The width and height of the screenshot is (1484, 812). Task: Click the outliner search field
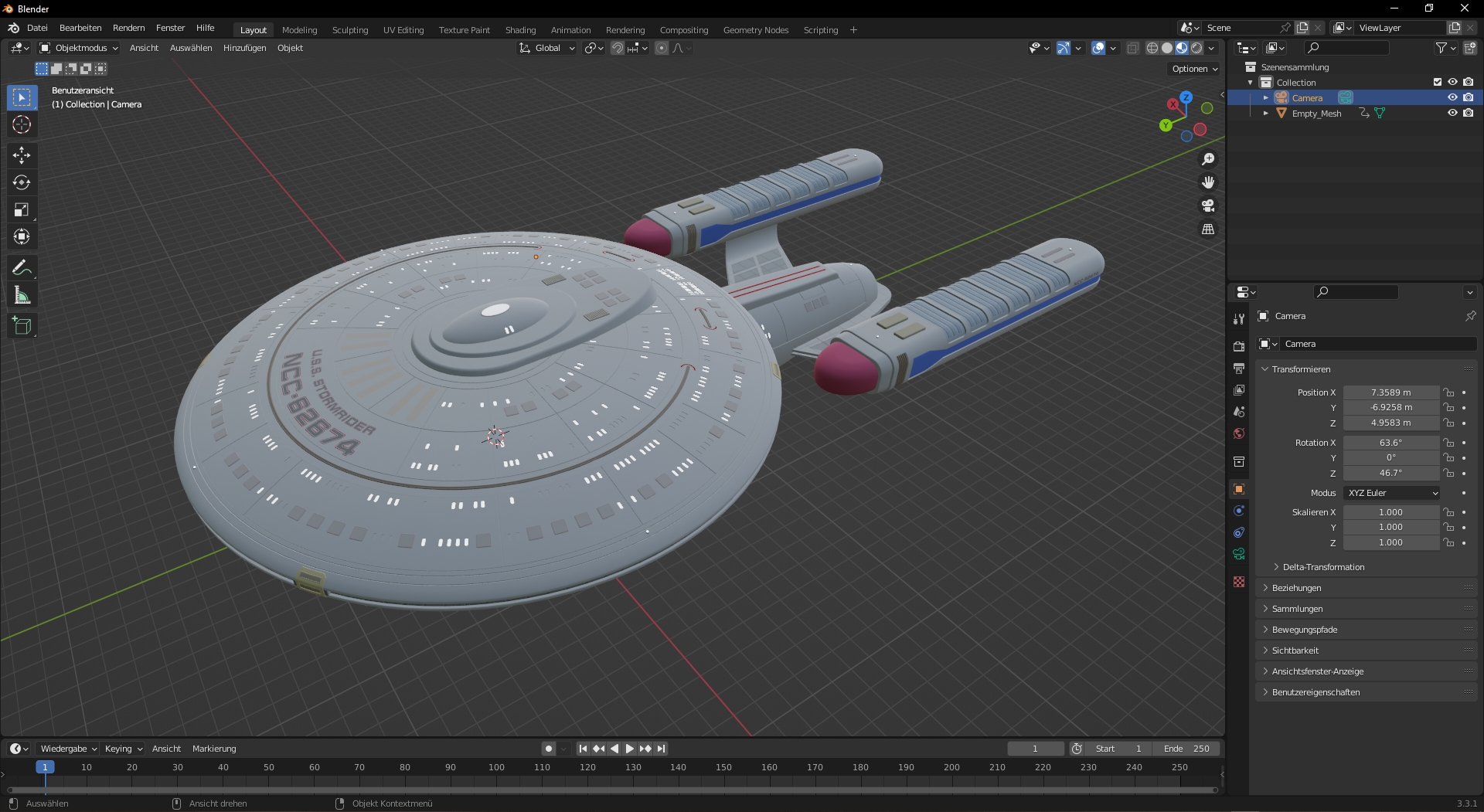tap(1346, 48)
